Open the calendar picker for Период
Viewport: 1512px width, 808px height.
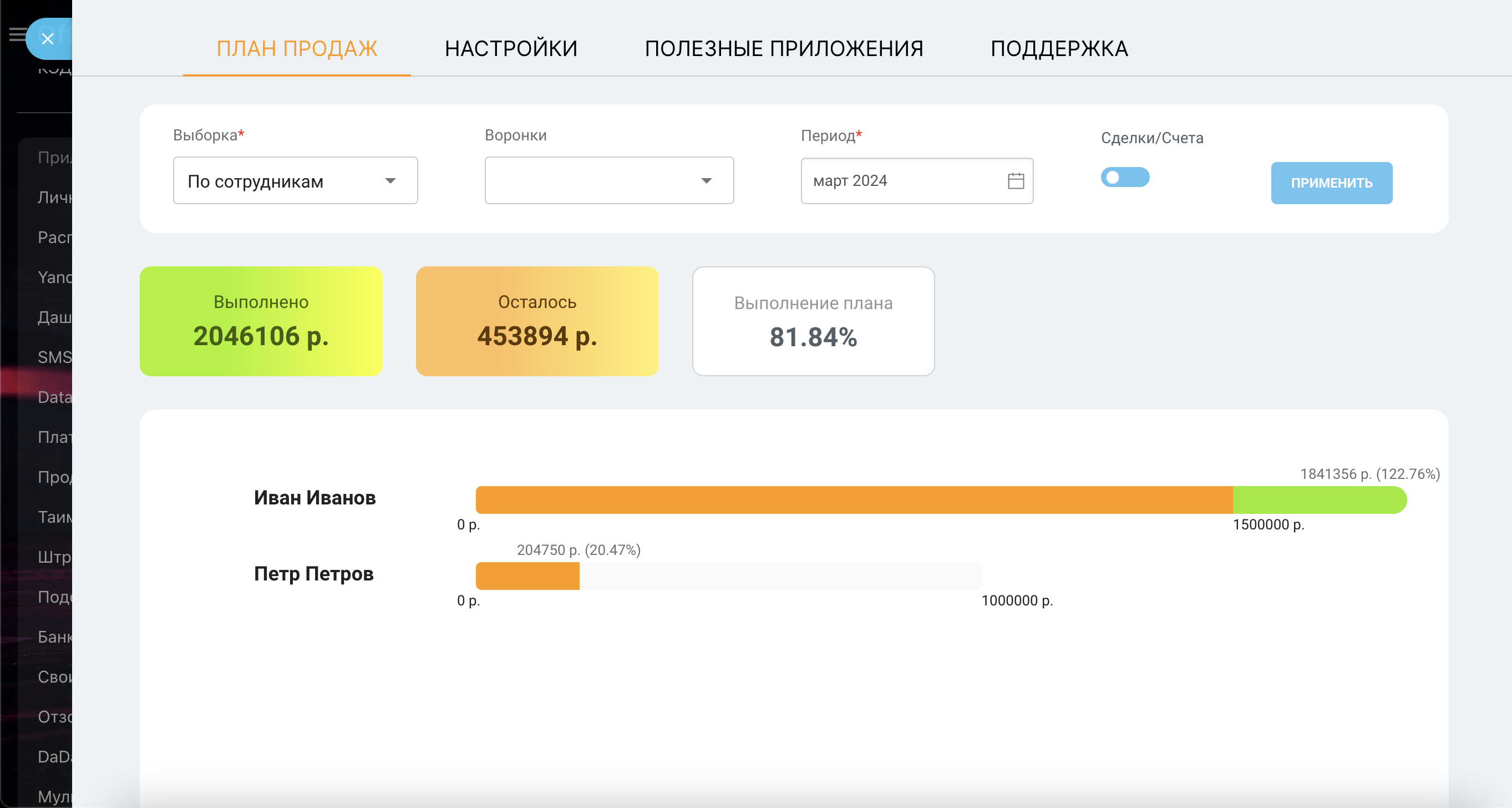point(1015,180)
